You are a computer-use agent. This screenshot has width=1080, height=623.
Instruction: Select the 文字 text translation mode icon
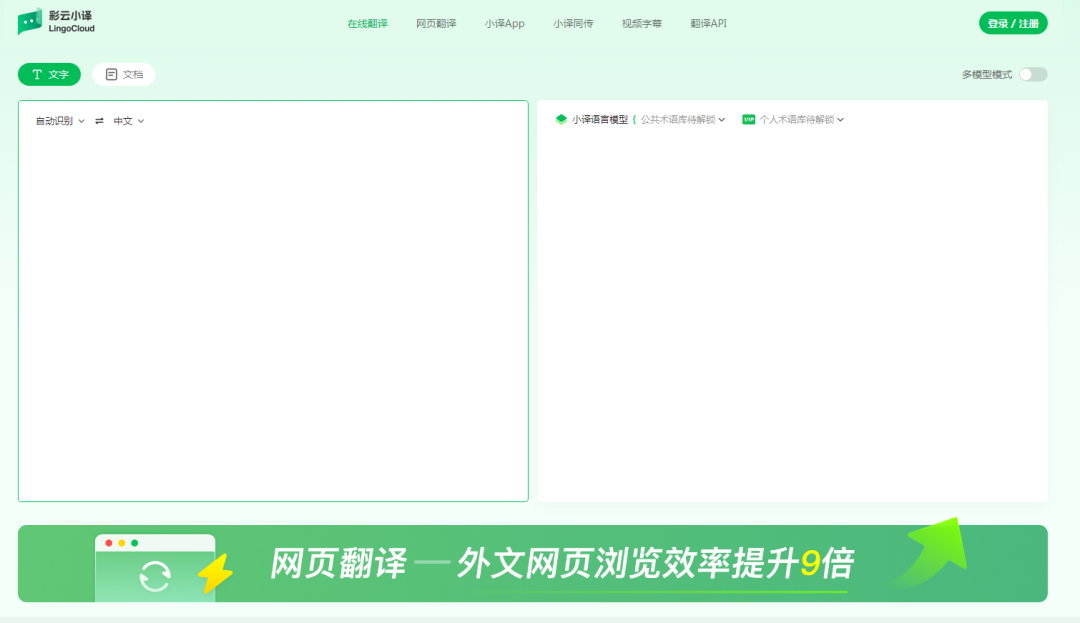coord(36,74)
